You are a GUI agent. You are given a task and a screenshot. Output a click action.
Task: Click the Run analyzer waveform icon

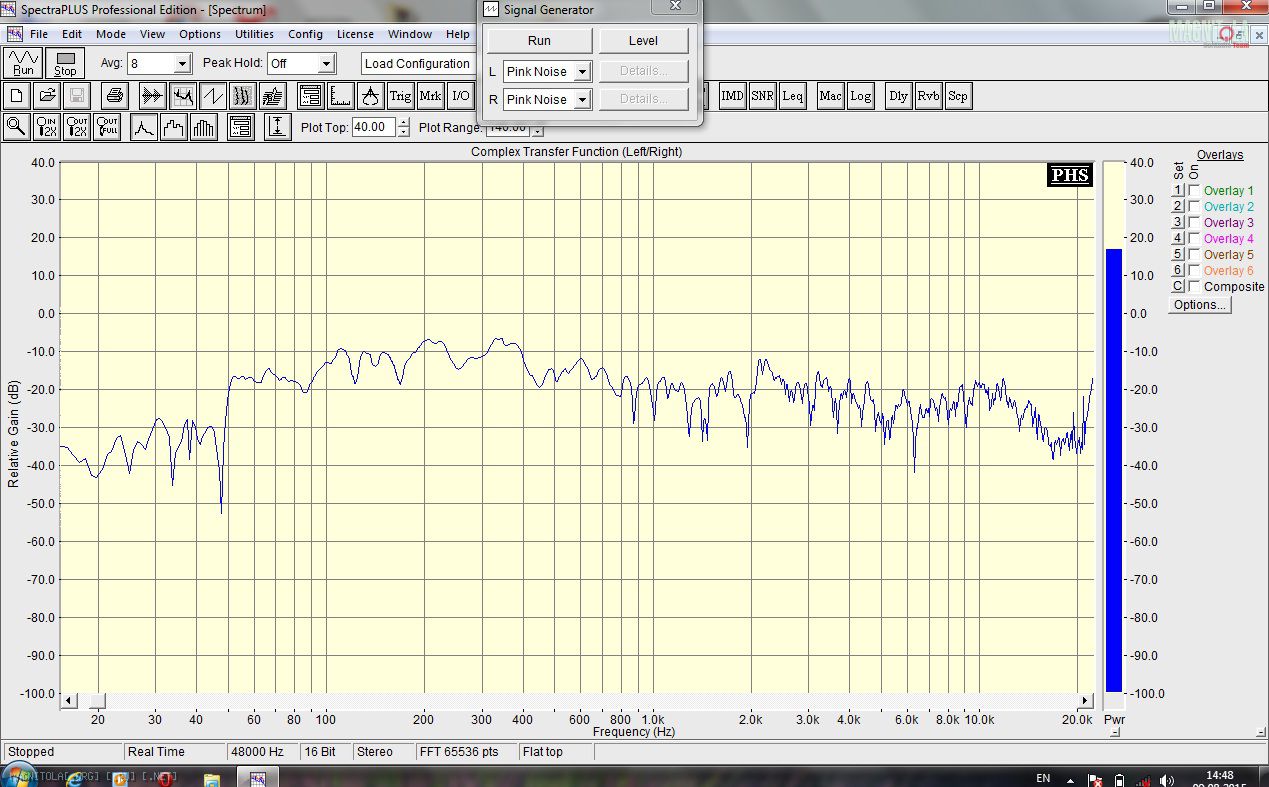23,63
